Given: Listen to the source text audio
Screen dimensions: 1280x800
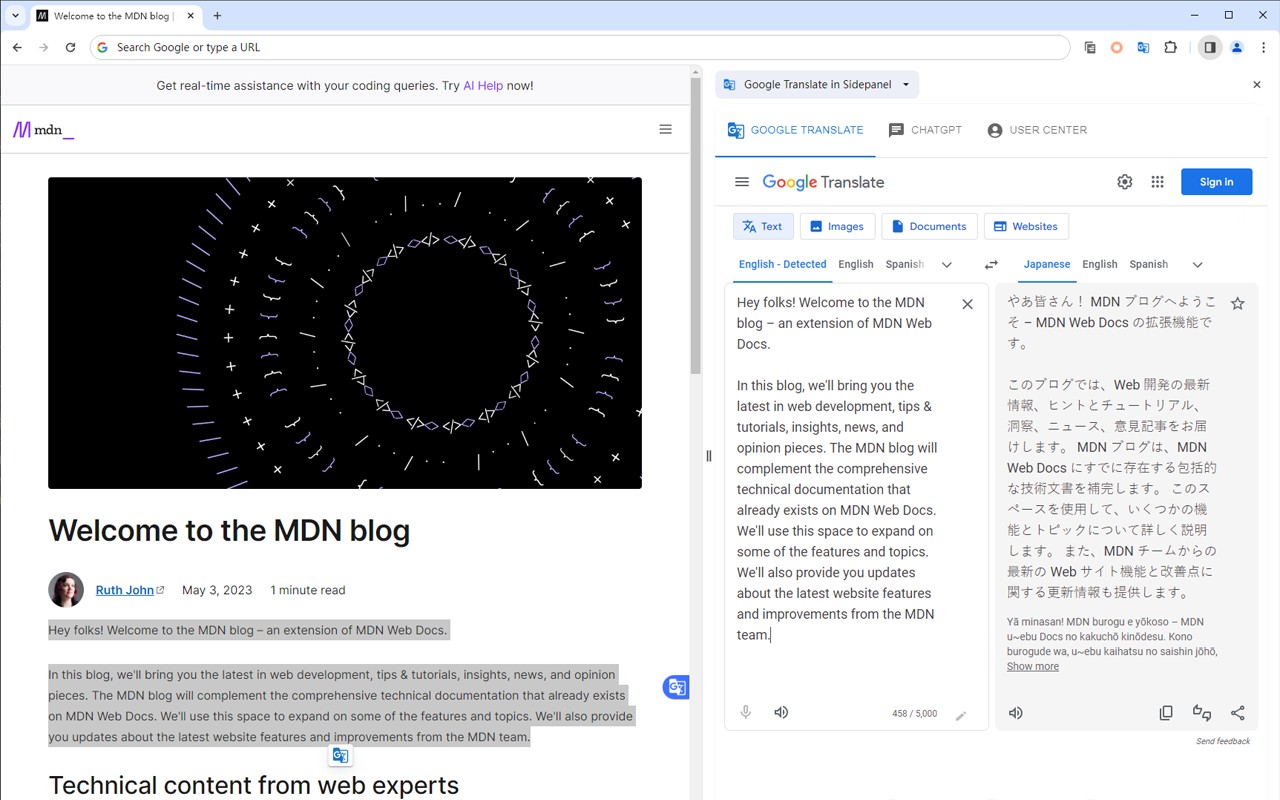Looking at the screenshot, I should pos(781,712).
